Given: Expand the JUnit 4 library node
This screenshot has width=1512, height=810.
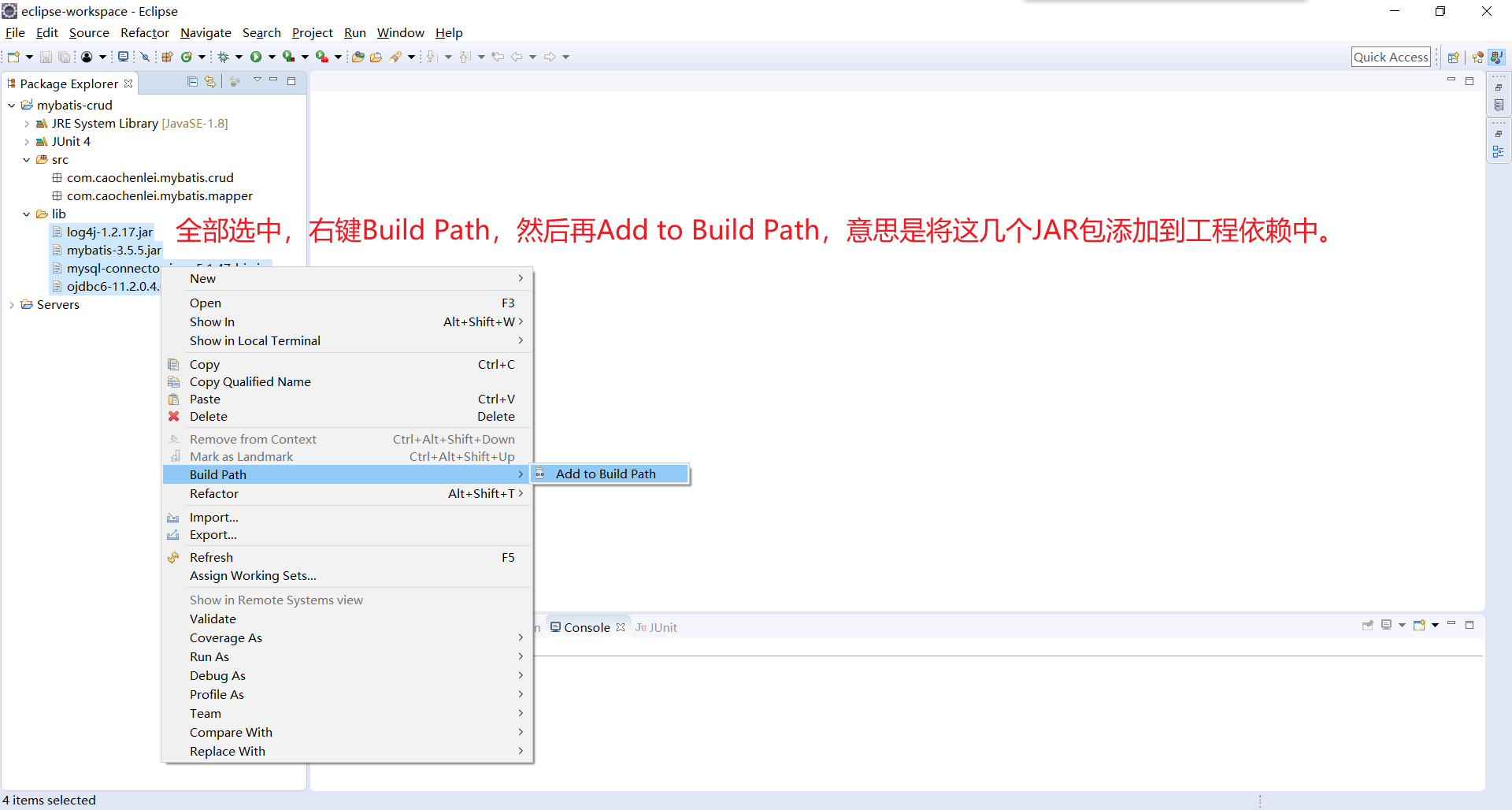Looking at the screenshot, I should (26, 142).
